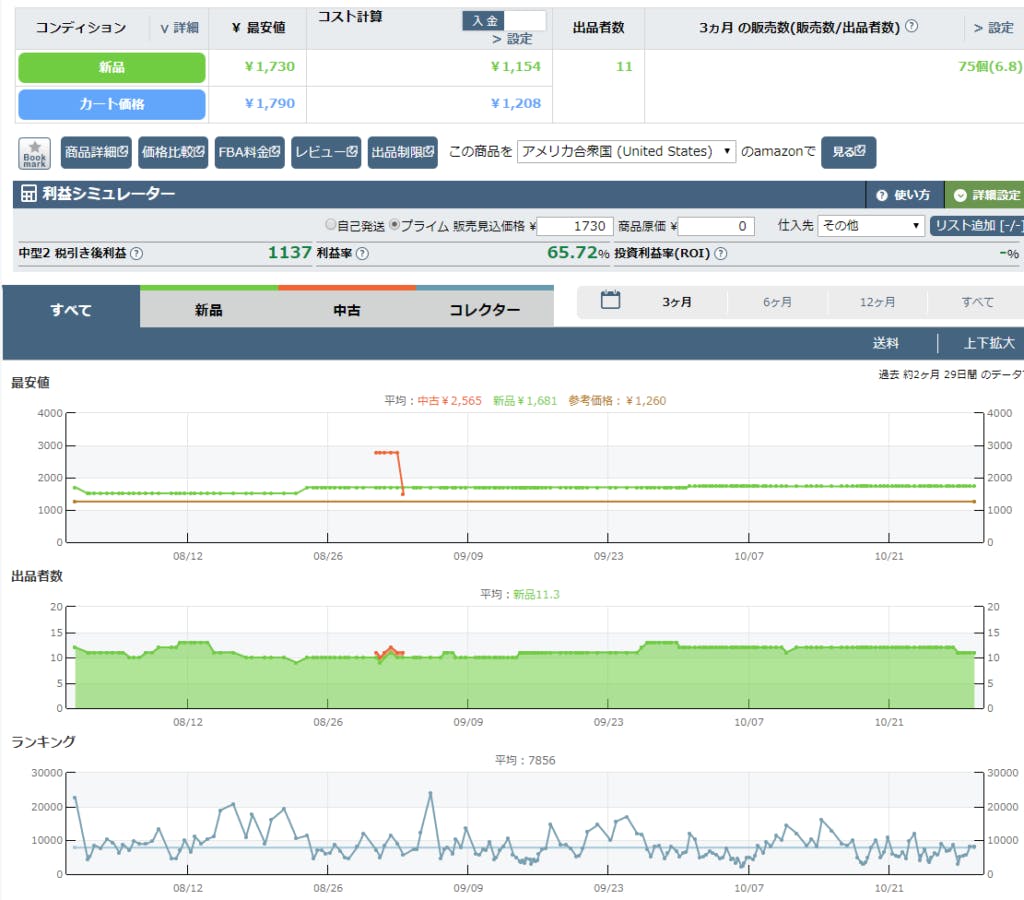
Task: Switch to the 中古 tab
Action: click(346, 310)
